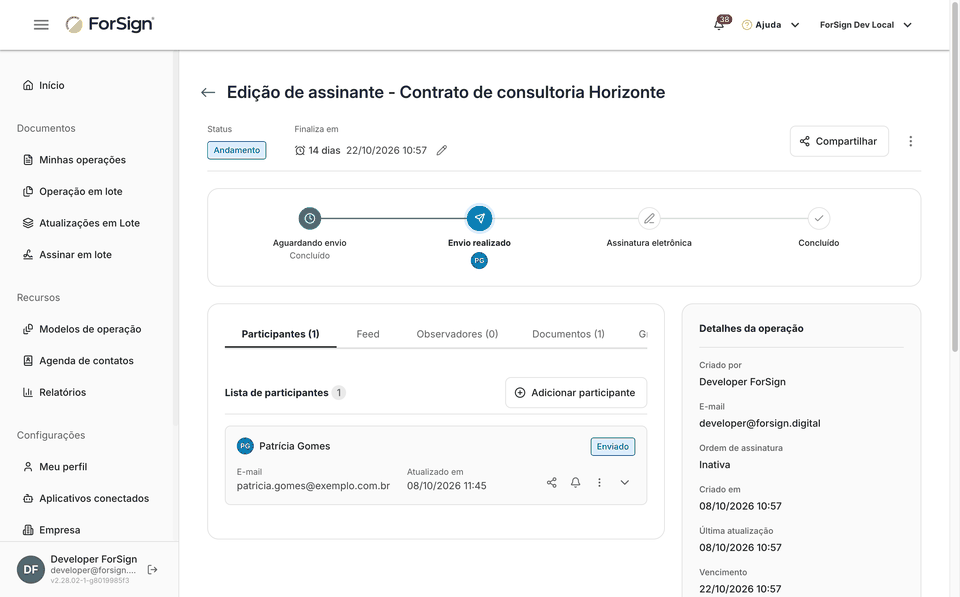This screenshot has height=597, width=960.
Task: Open Agenda de contatos
Action: pos(78,361)
